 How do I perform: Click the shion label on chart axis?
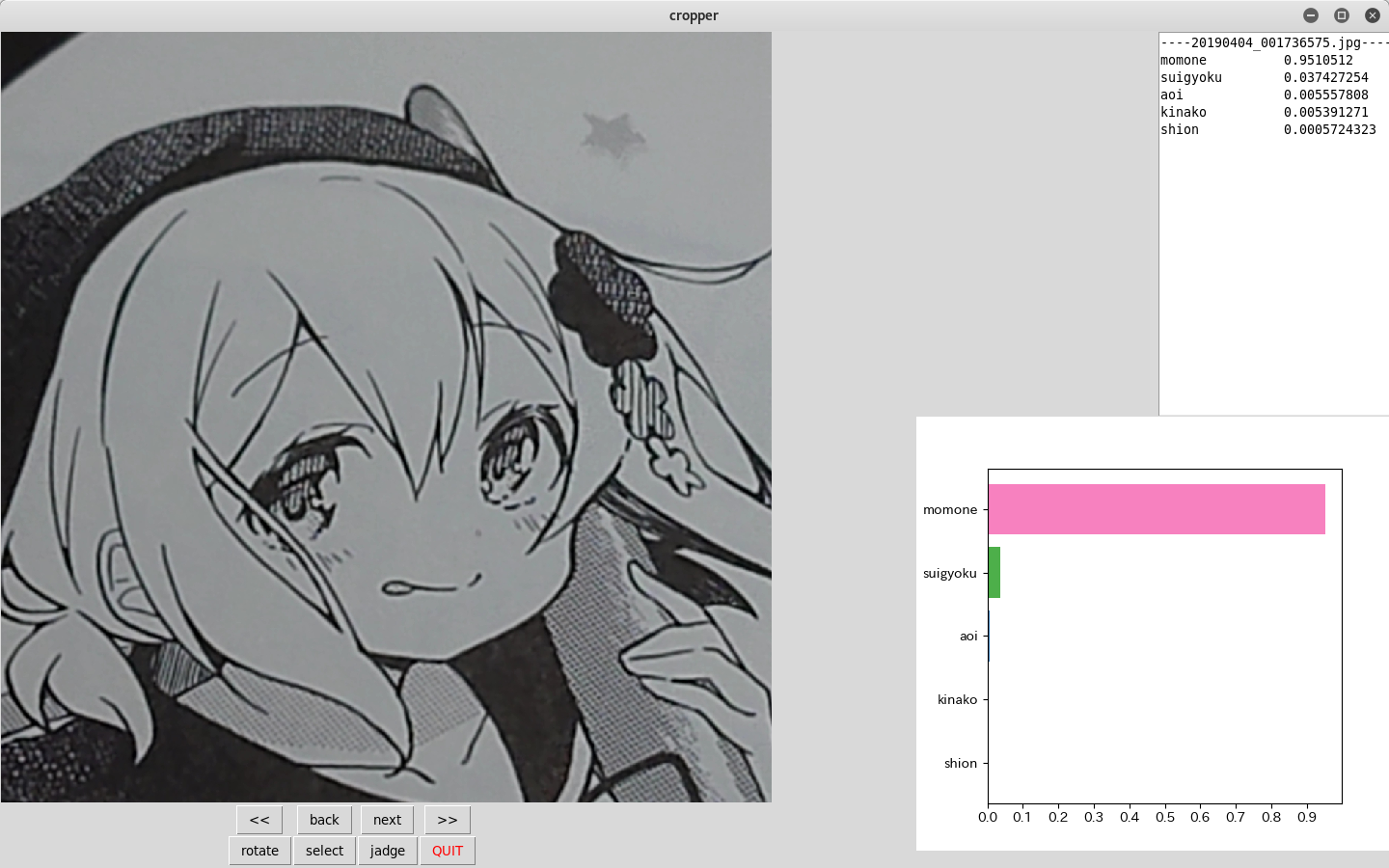click(x=961, y=763)
